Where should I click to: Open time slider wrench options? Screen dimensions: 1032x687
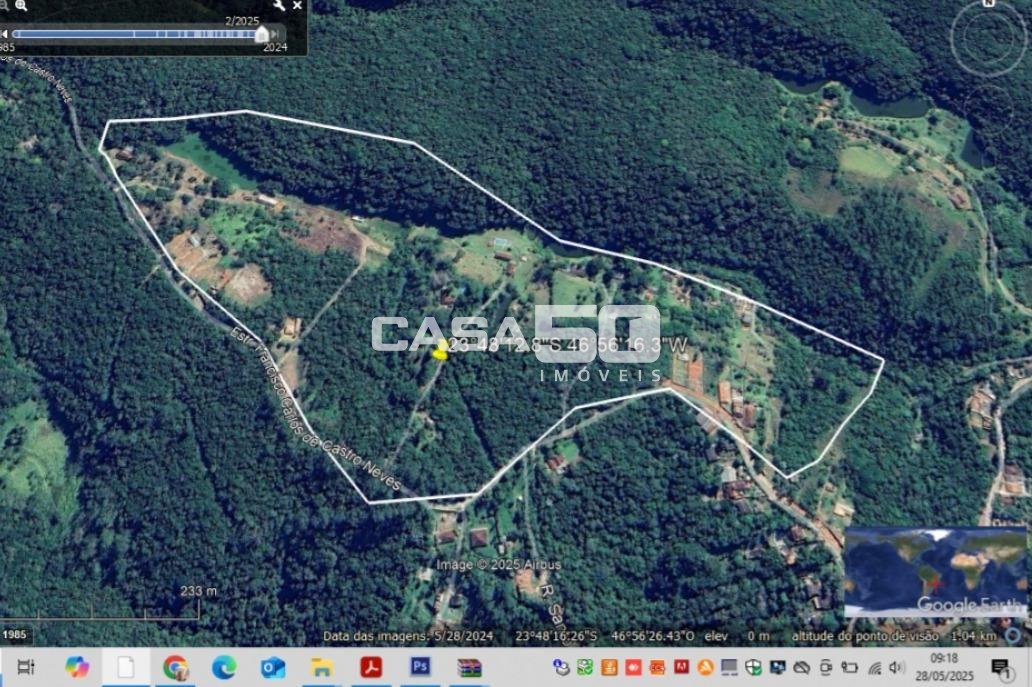tap(279, 5)
